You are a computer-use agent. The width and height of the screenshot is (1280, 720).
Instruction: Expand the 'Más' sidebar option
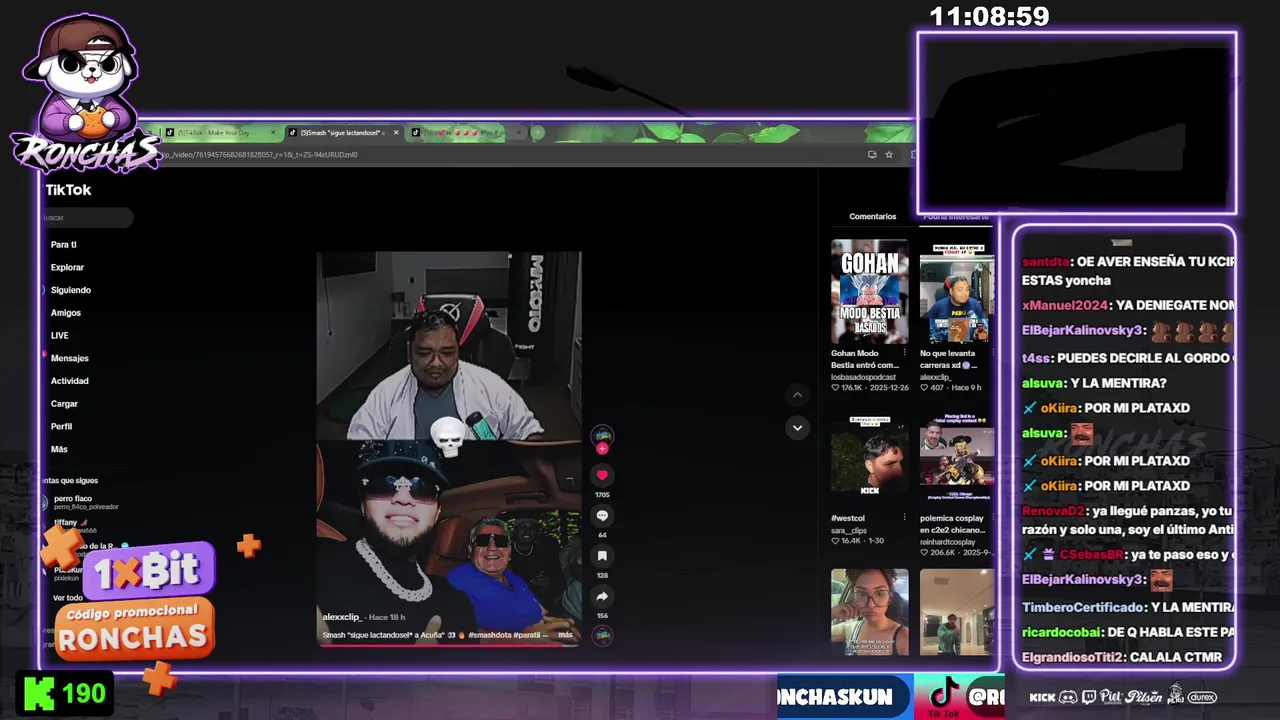[x=59, y=449]
